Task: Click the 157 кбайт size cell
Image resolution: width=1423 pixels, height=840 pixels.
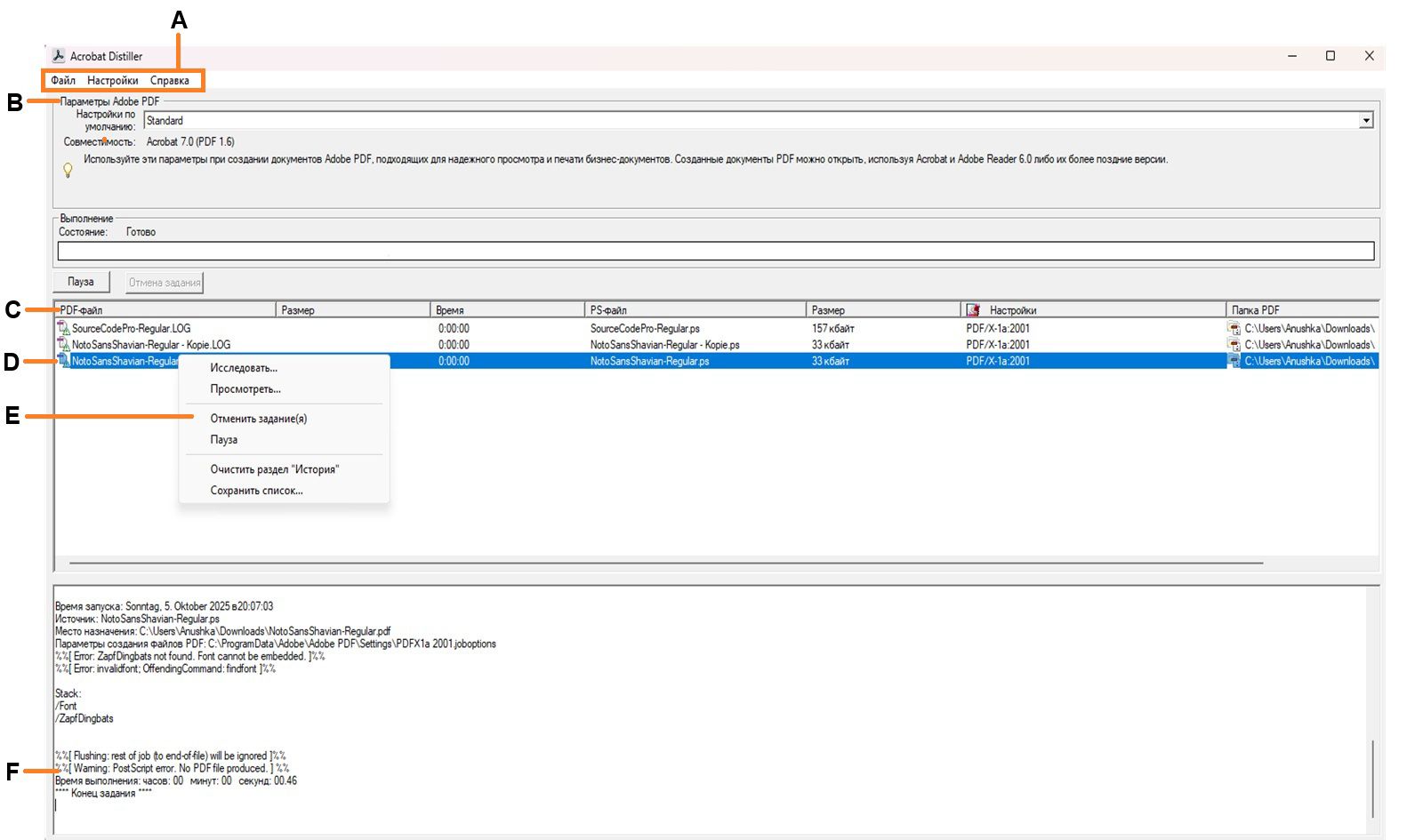Action: [833, 328]
